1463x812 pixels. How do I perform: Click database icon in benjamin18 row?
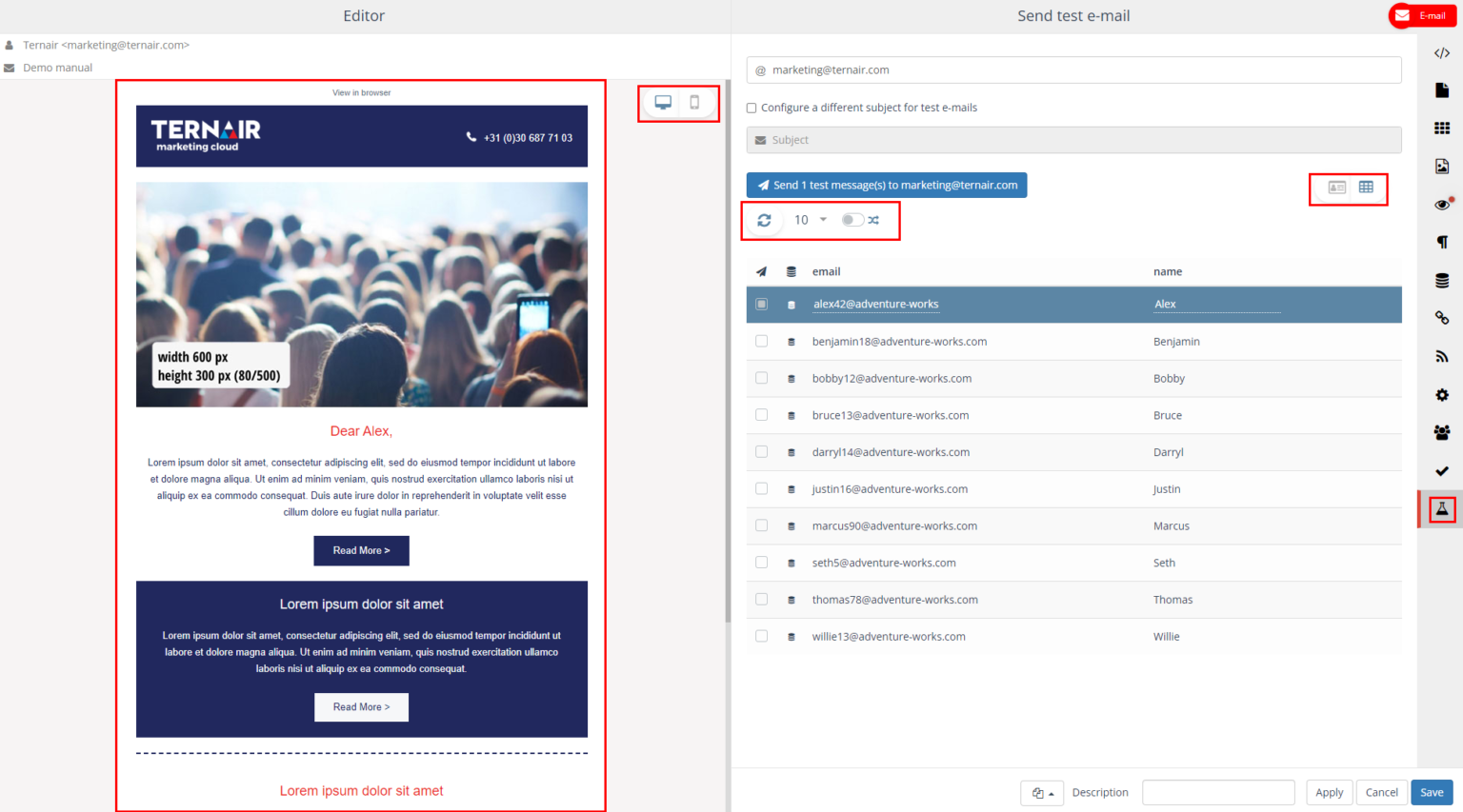792,342
